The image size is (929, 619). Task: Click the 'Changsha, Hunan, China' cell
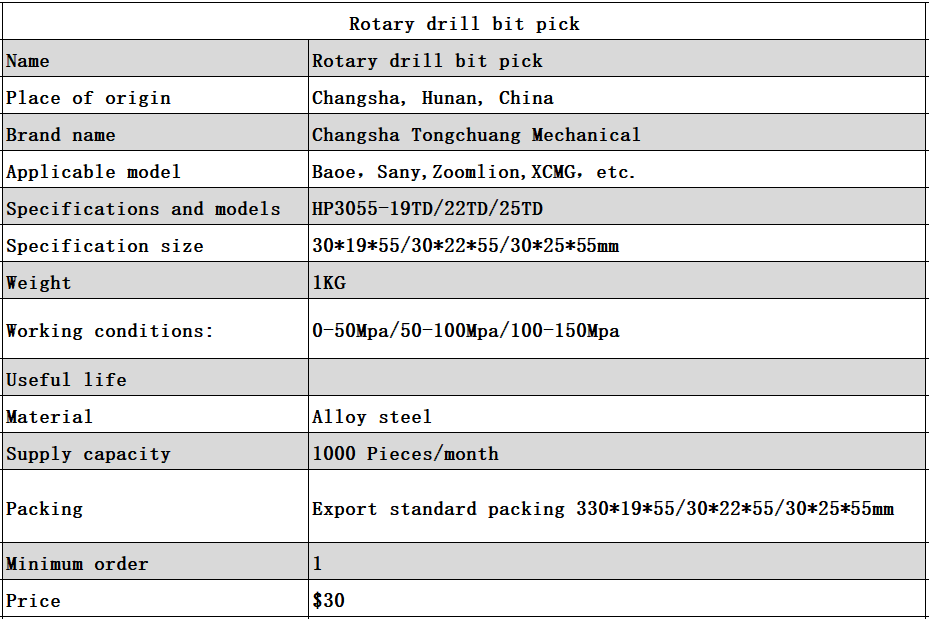[x=618, y=96]
